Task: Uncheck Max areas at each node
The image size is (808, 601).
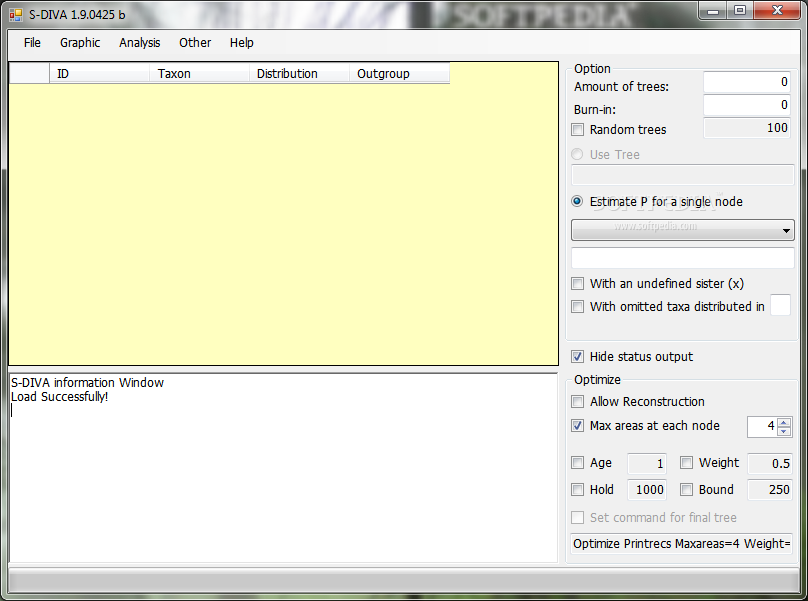Action: pos(578,426)
